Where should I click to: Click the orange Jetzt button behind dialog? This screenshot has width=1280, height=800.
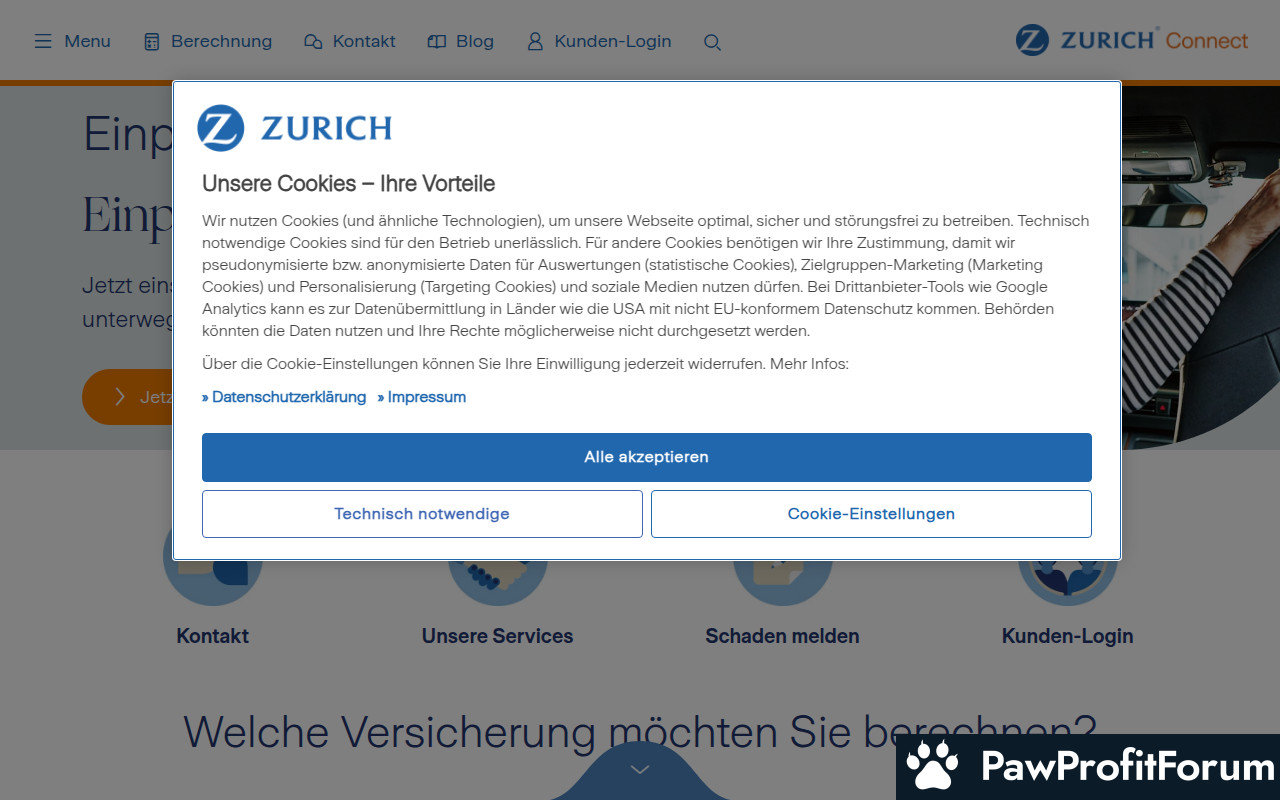127,397
